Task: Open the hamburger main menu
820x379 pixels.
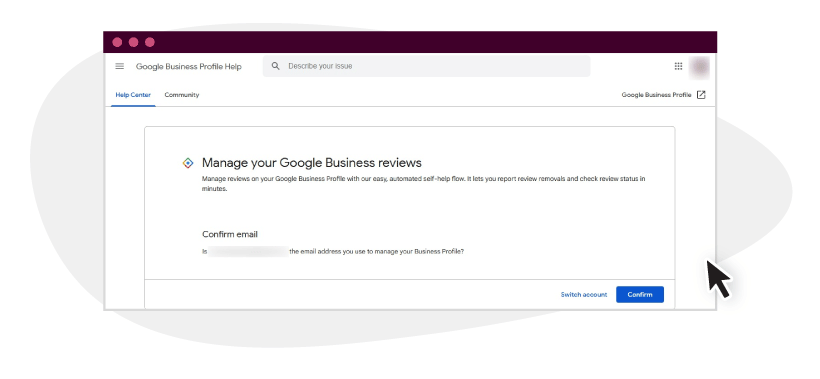Action: (x=120, y=66)
